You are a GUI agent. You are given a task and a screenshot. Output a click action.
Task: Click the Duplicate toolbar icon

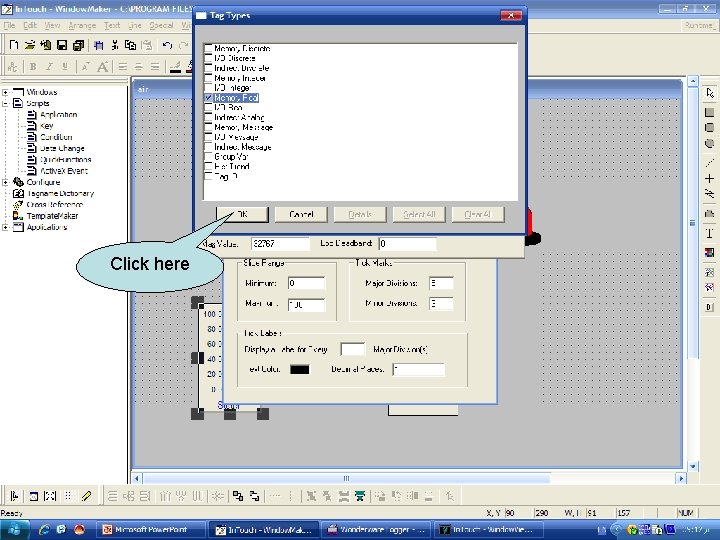click(98, 45)
